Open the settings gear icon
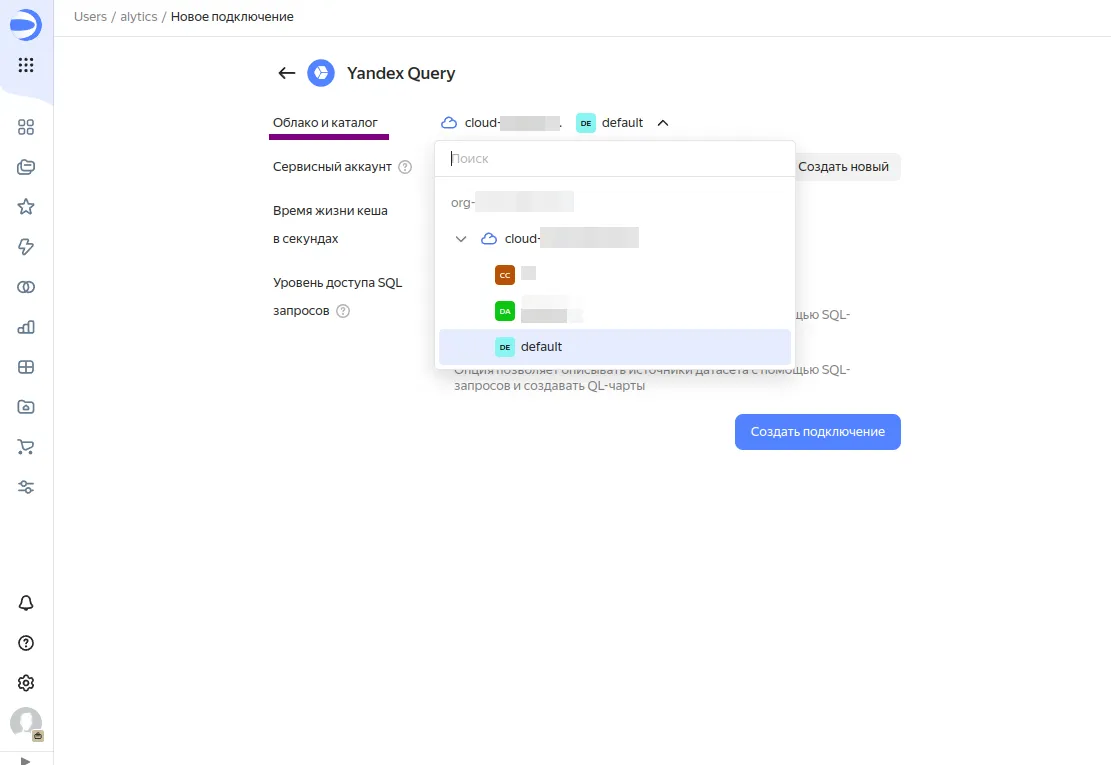The height and width of the screenshot is (765, 1111). click(x=26, y=683)
